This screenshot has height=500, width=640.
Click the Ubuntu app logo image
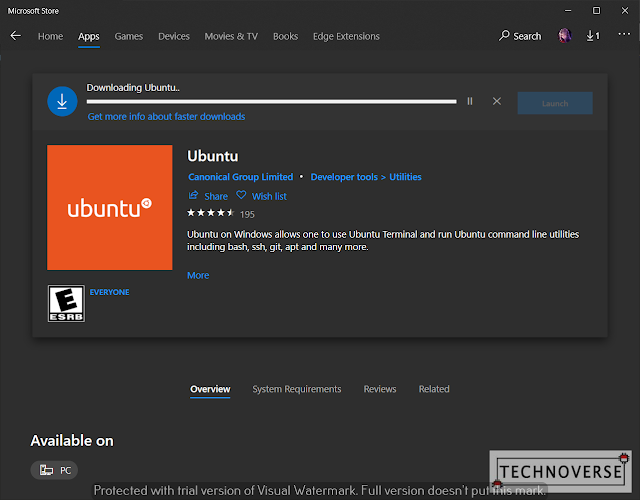(x=110, y=207)
